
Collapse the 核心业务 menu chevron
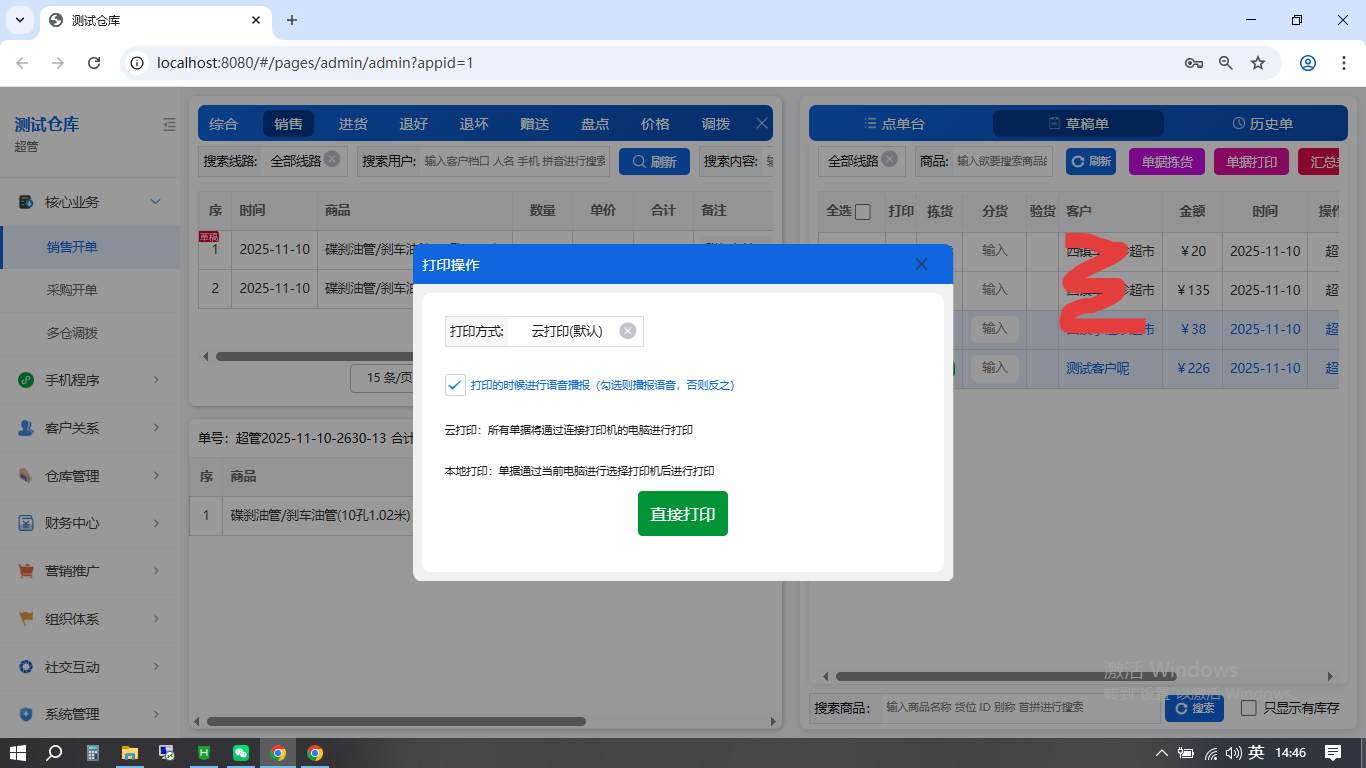point(155,201)
